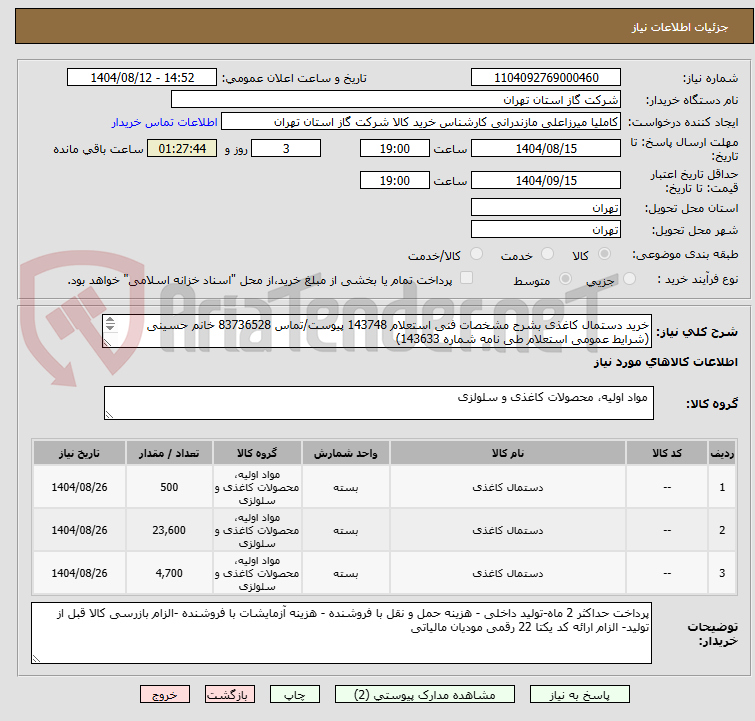The height and width of the screenshot is (721, 755).
Task: Click the گروه کالا text area
Action: [x=379, y=403]
